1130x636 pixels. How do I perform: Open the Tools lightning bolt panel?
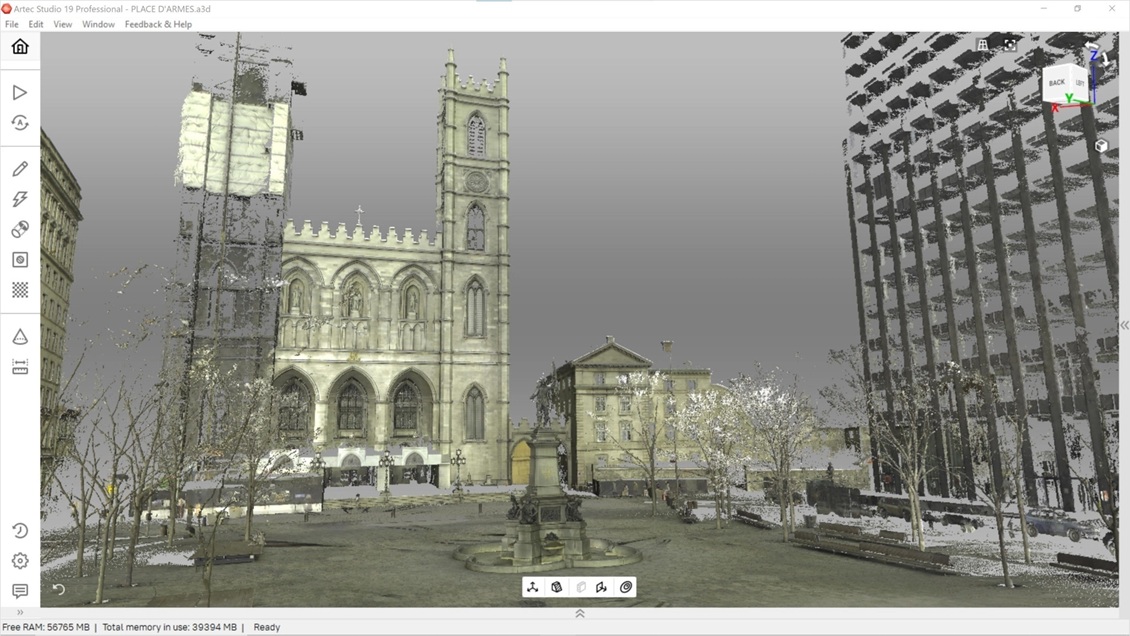click(x=20, y=199)
